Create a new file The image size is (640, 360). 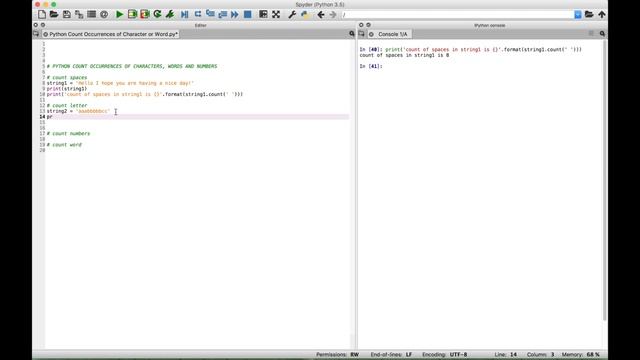pos(42,14)
